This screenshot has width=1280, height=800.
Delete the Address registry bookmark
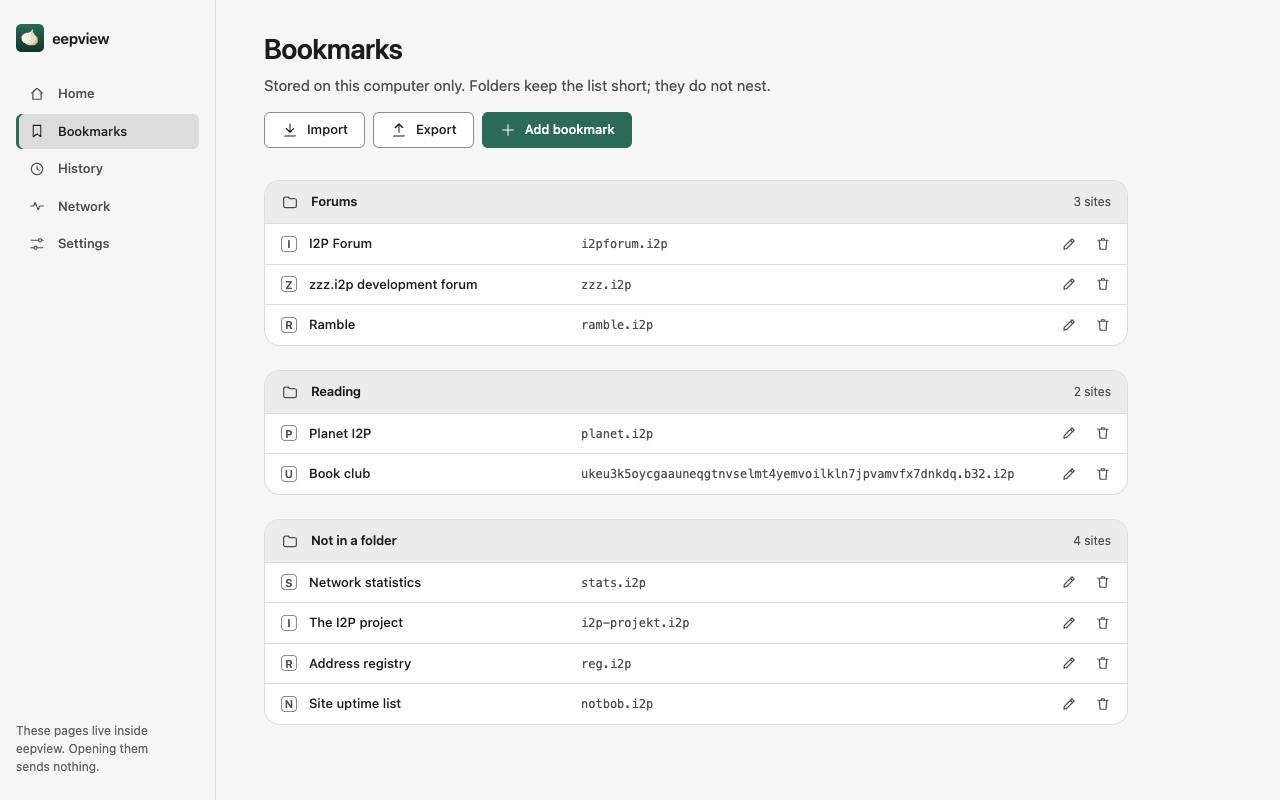tap(1103, 663)
